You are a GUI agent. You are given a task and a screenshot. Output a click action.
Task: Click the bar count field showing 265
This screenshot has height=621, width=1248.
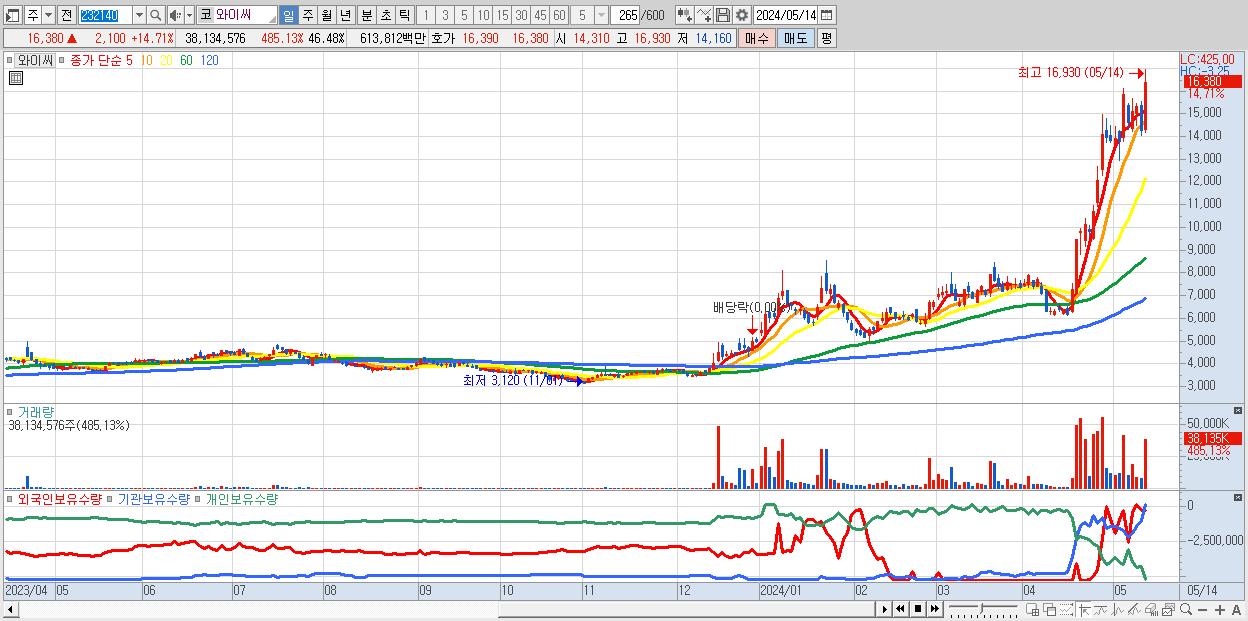click(x=625, y=15)
